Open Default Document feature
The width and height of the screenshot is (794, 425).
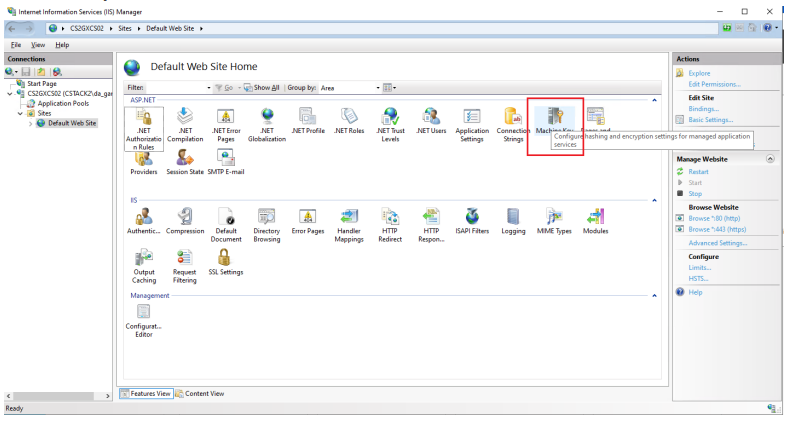point(226,225)
